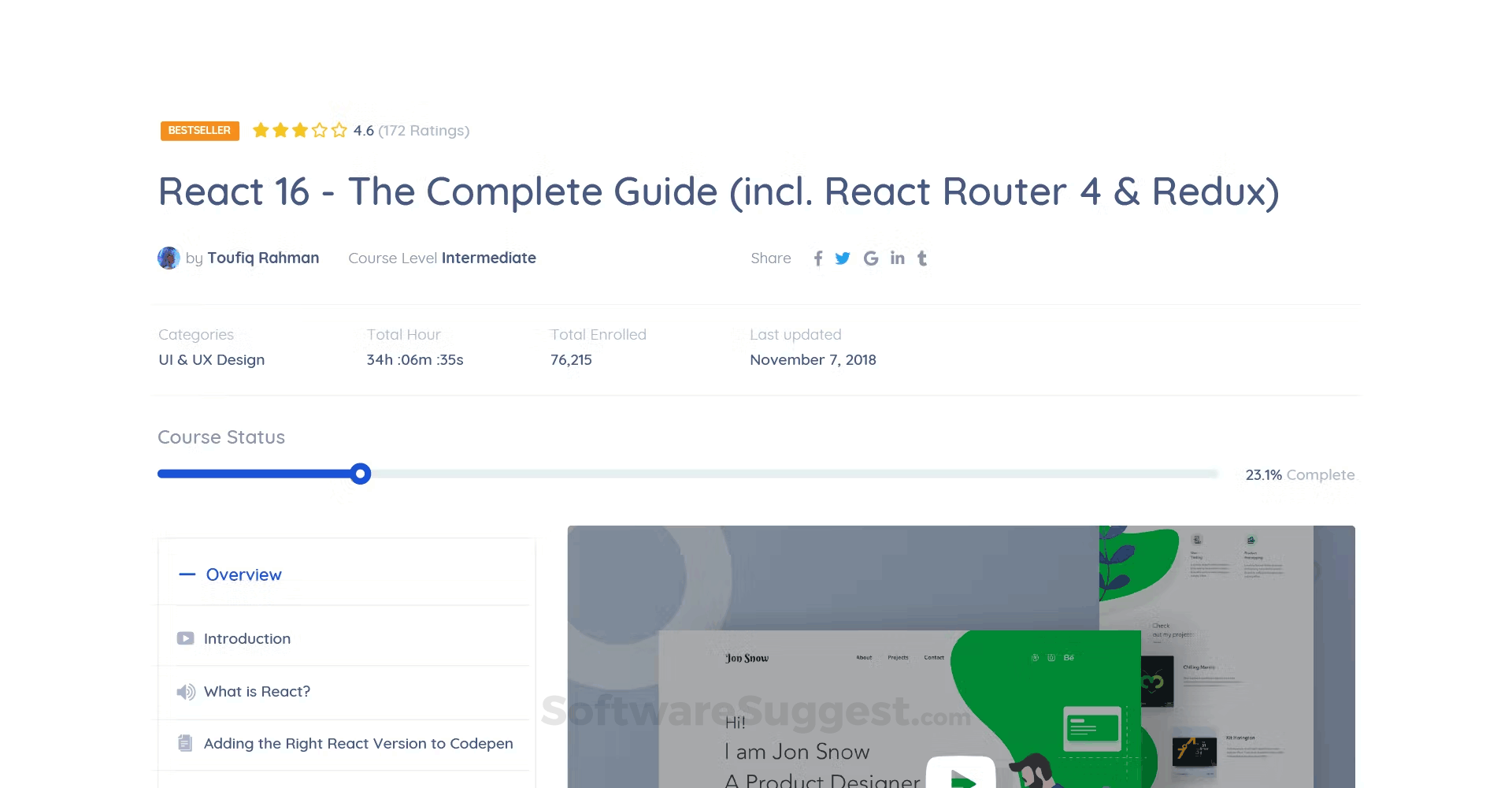Click the 23.1% Complete label
Screen dimensions: 1512x788
pyautogui.click(x=1300, y=475)
